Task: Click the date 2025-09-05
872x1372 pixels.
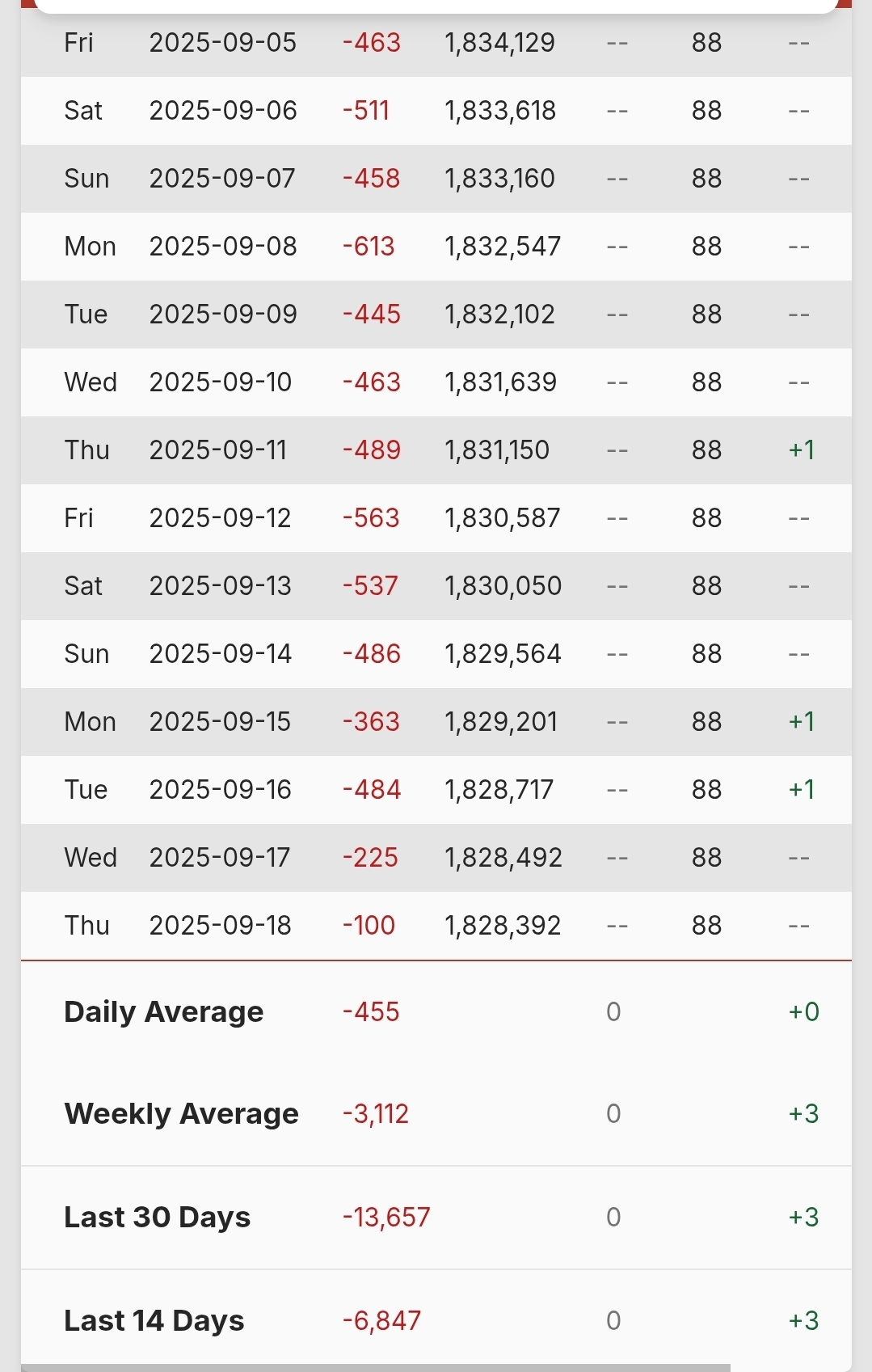Action: pyautogui.click(x=222, y=43)
